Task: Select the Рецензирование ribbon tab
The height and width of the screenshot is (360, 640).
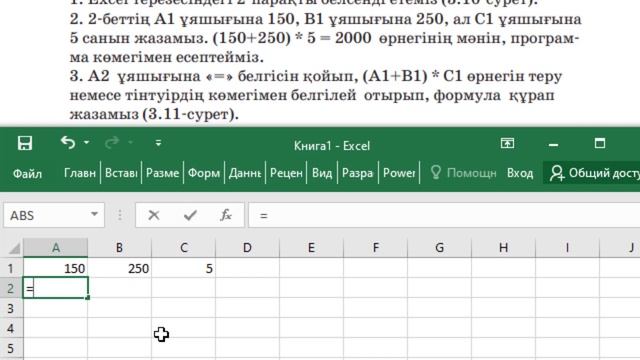Action: pyautogui.click(x=286, y=173)
